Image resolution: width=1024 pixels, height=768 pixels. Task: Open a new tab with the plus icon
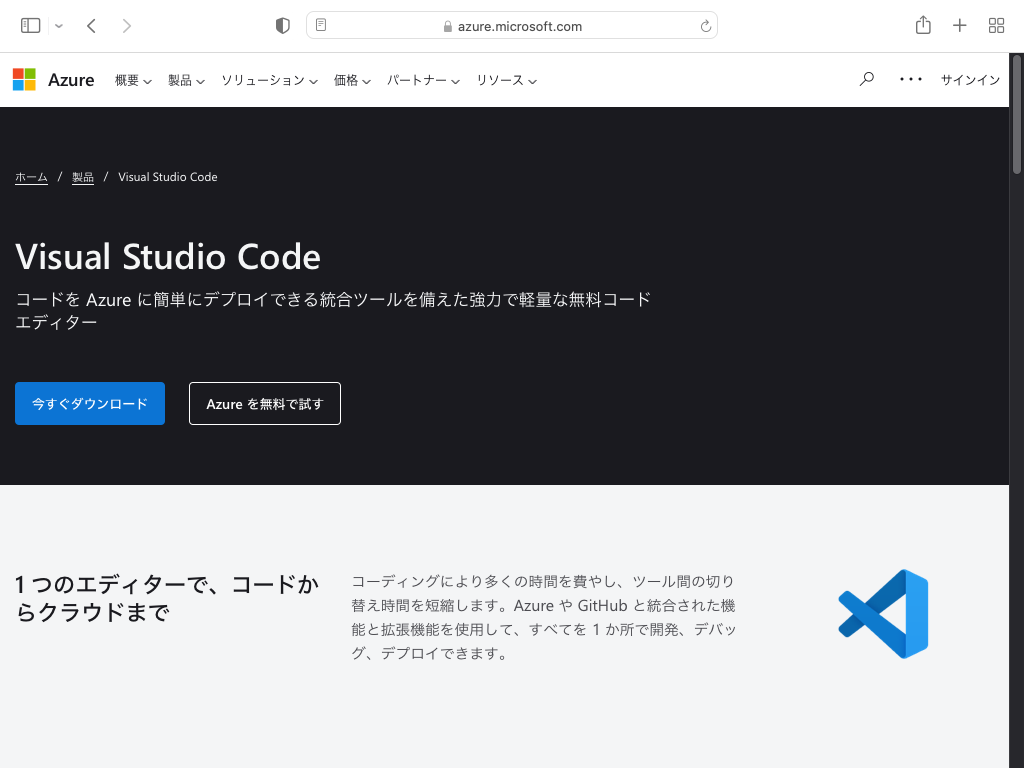[x=959, y=25]
